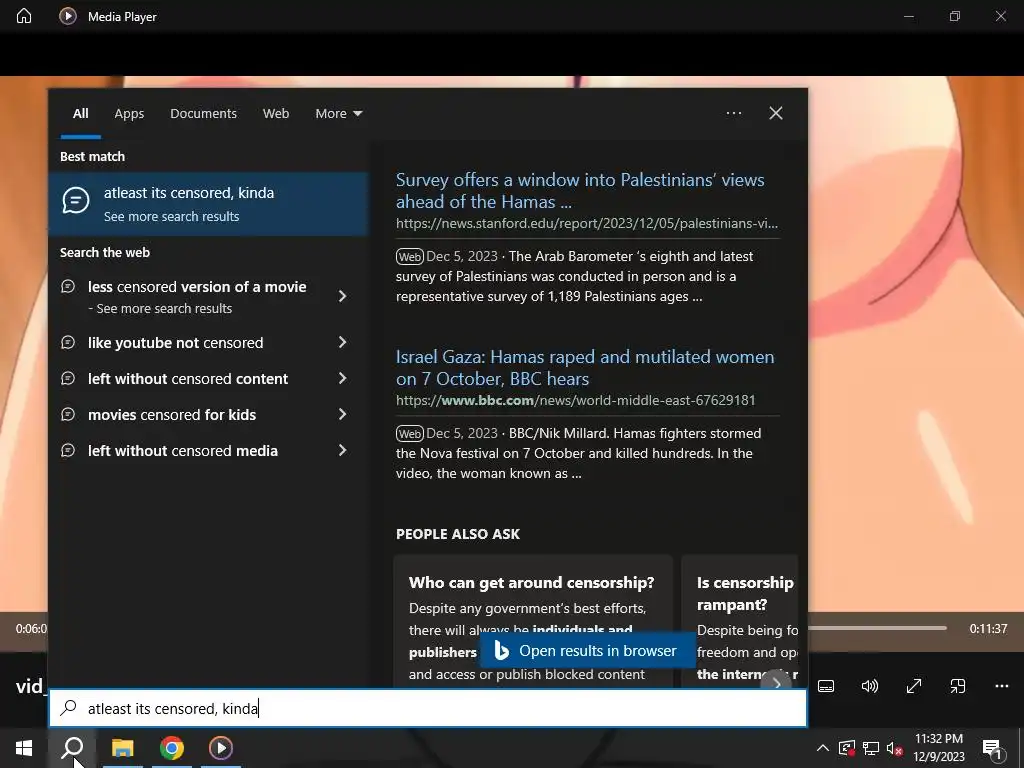Open 'Who can get around censorship?' card
1024x768 pixels.
point(533,620)
